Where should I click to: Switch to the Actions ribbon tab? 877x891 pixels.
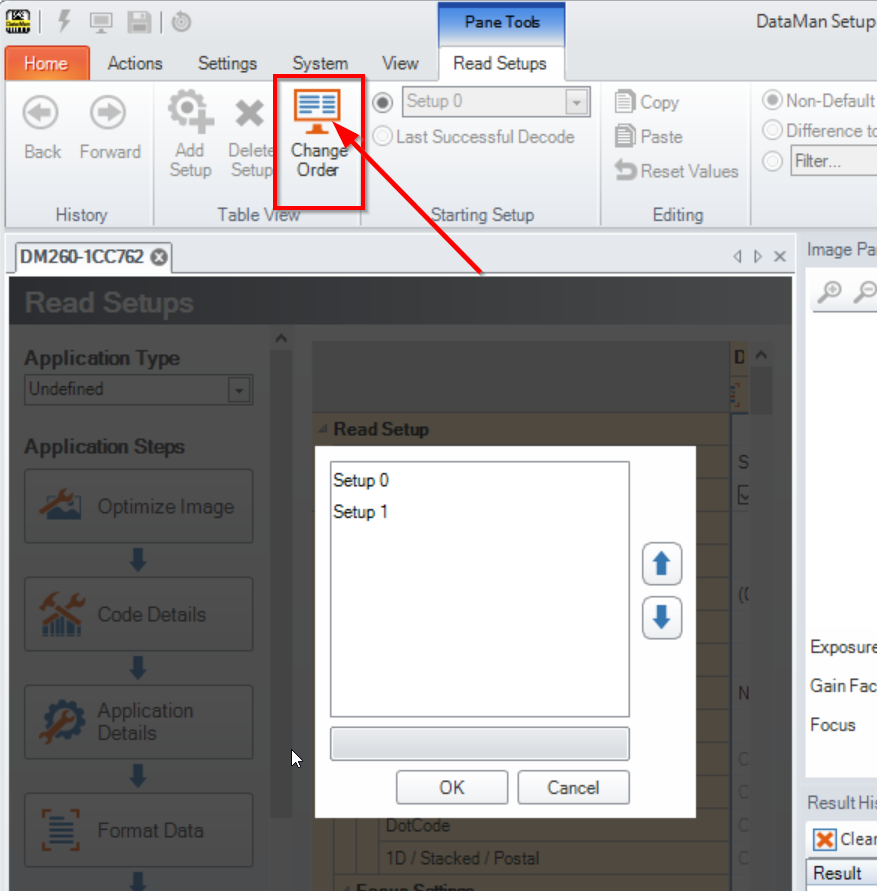click(x=135, y=62)
